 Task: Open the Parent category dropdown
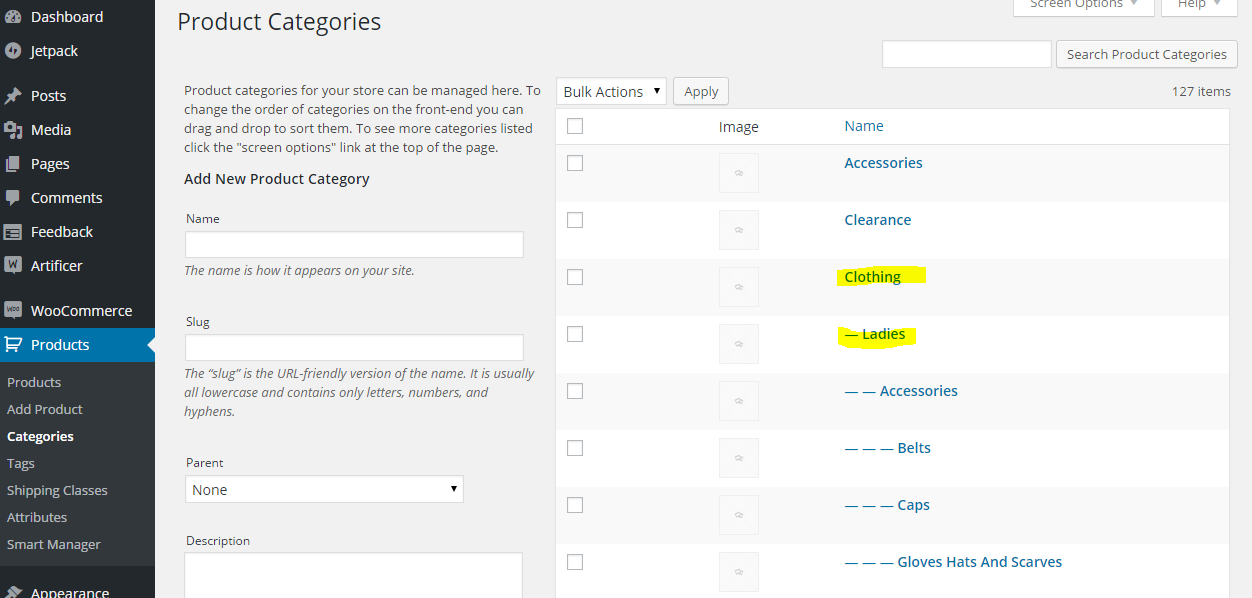point(324,490)
